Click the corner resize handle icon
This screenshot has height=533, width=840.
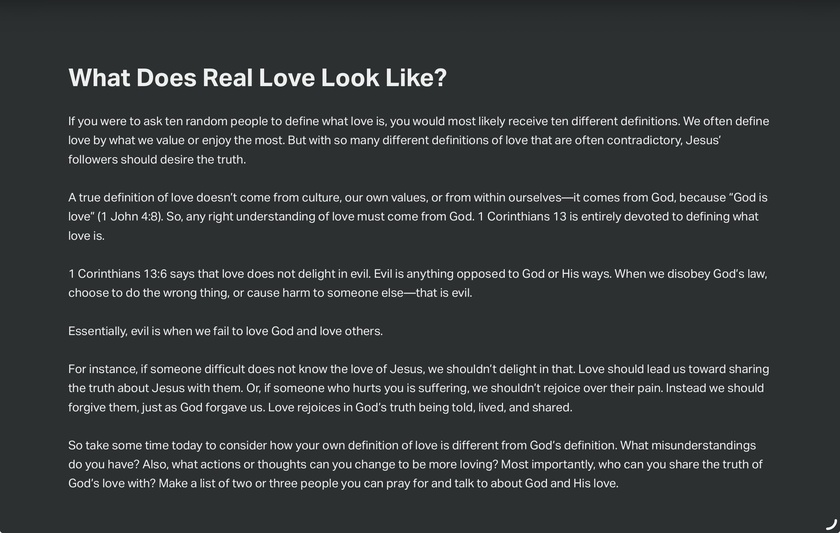[831, 524]
